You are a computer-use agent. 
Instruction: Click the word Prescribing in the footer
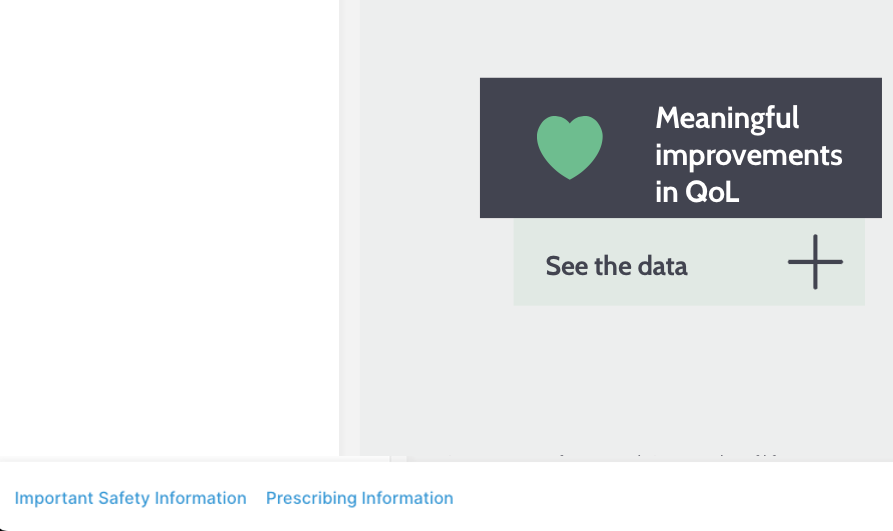[x=311, y=498]
